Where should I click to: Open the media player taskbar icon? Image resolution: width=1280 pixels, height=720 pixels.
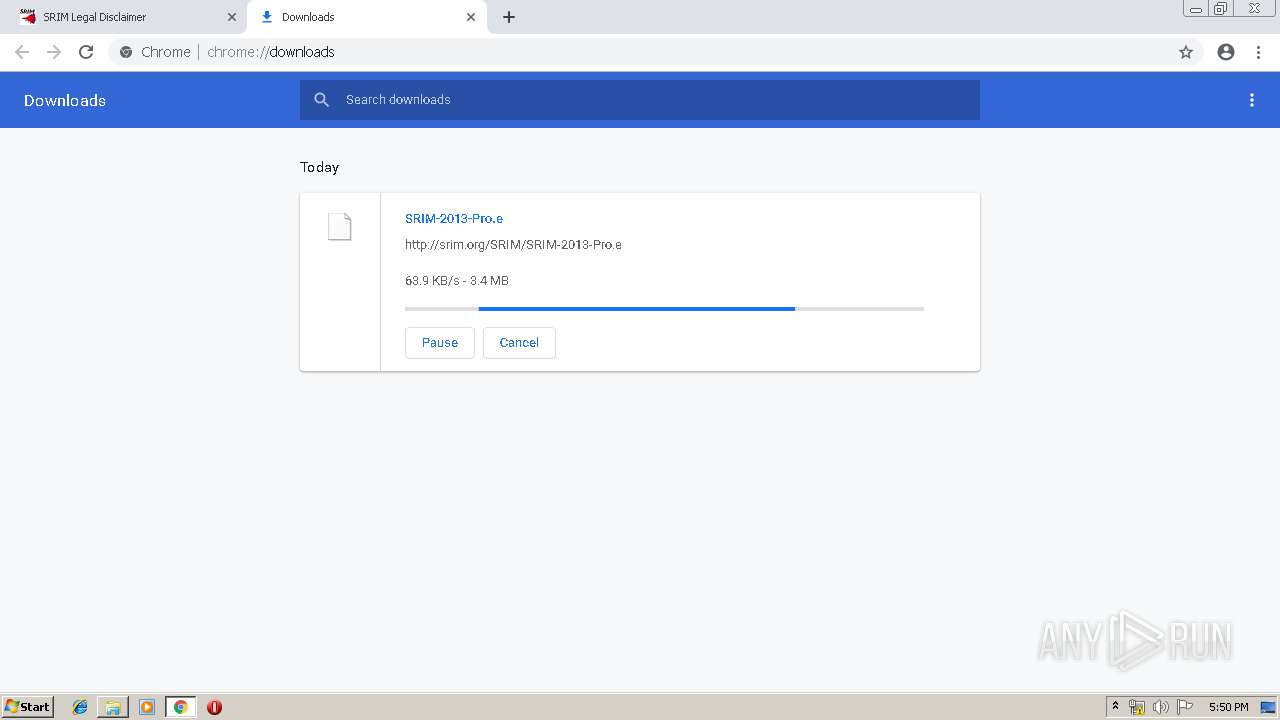[147, 707]
